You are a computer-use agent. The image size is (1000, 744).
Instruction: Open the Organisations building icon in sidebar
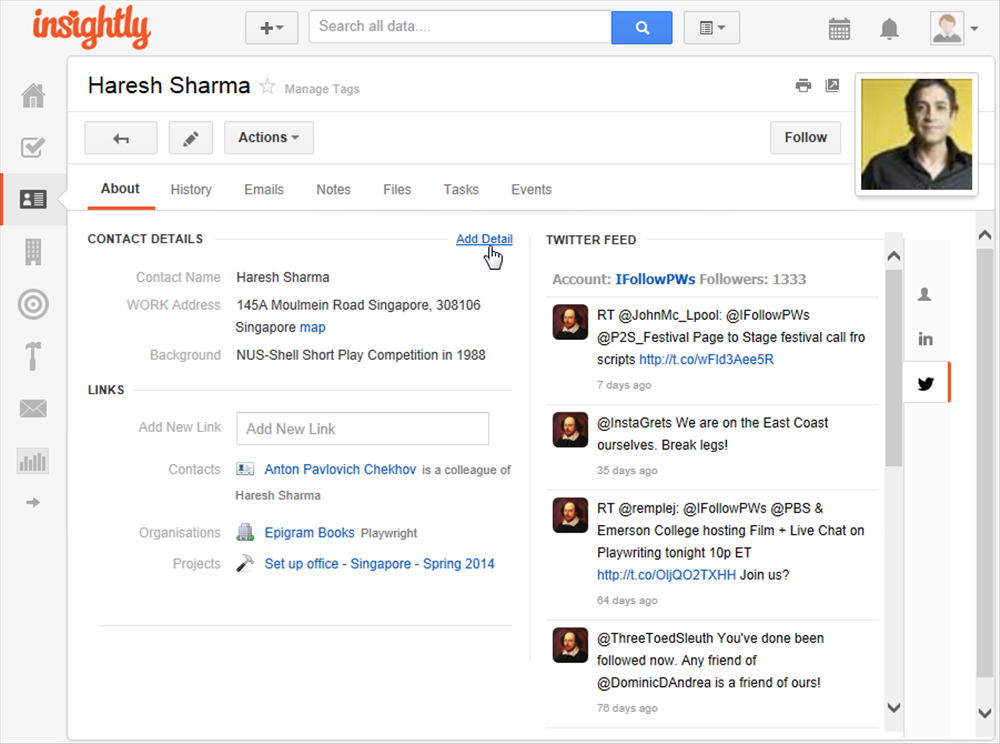tap(33, 252)
